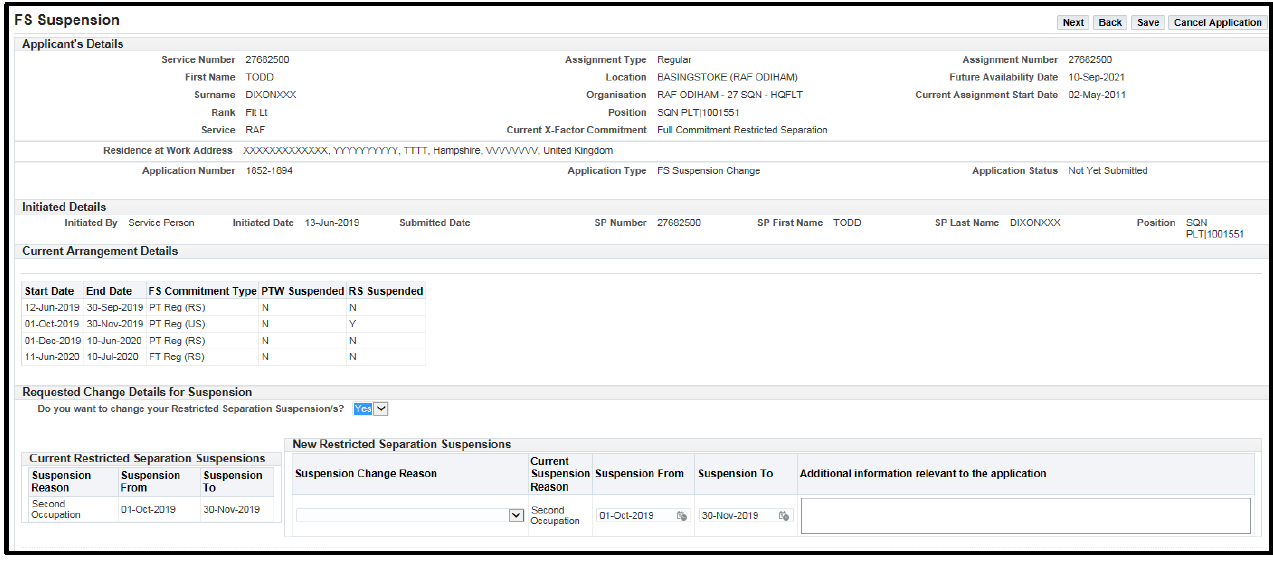Open the Suspension From date picker icon
Image resolution: width=1273 pixels, height=564 pixels.
682,516
